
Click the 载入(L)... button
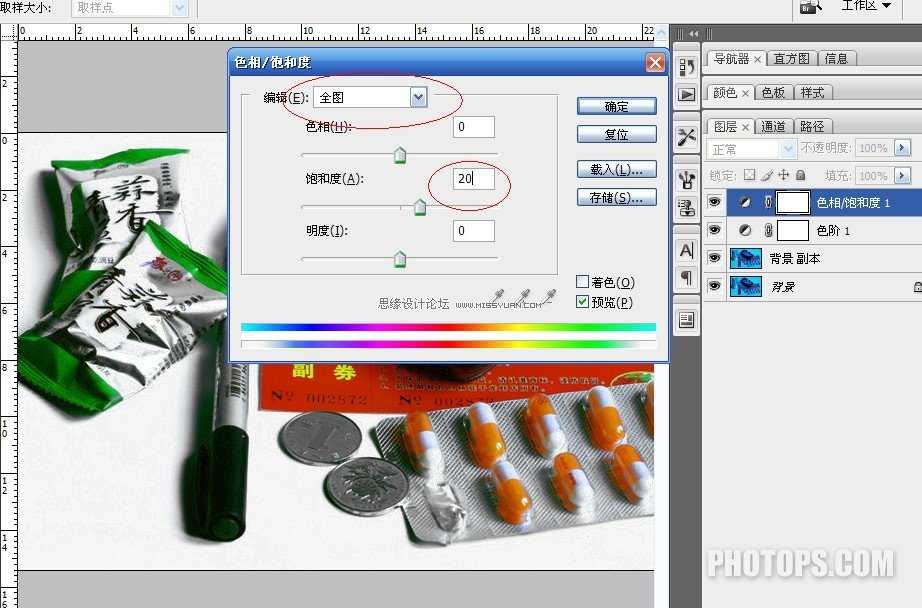616,169
